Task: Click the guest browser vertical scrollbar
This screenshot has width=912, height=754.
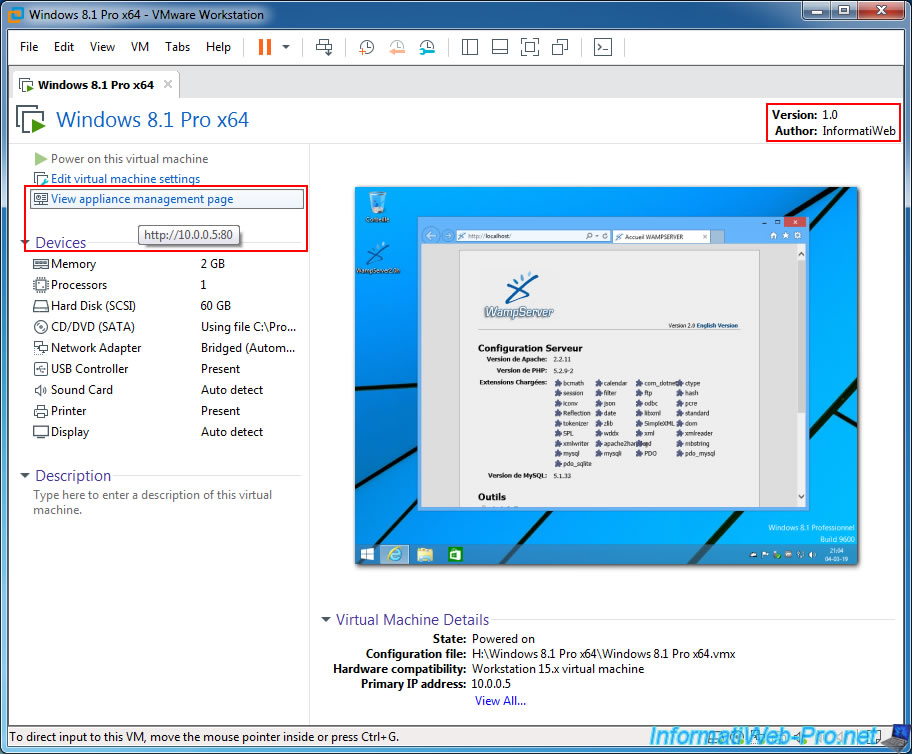Action: (801, 375)
